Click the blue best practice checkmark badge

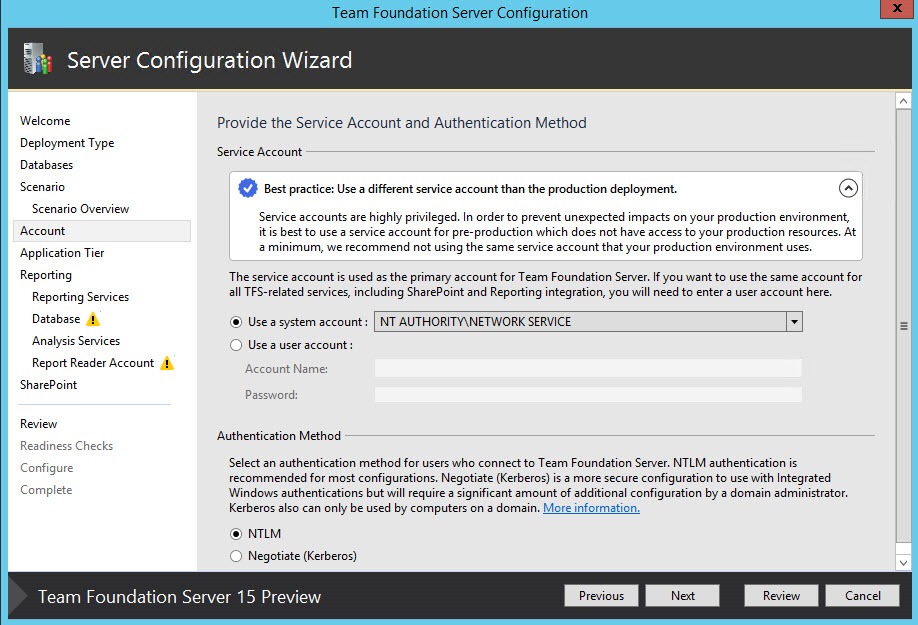coord(248,188)
